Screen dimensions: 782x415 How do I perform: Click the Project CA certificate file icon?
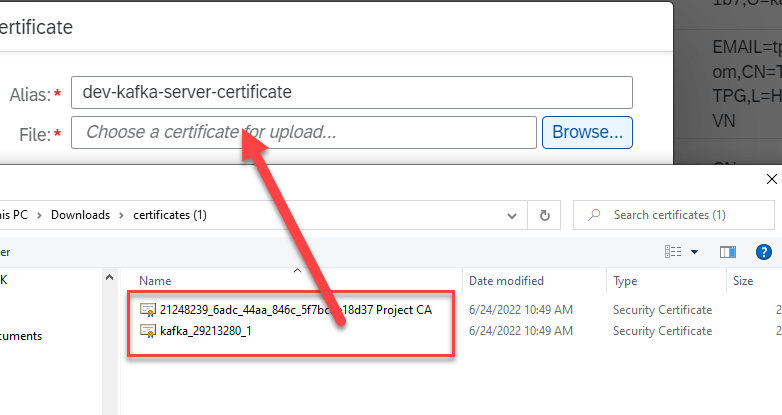tap(148, 310)
